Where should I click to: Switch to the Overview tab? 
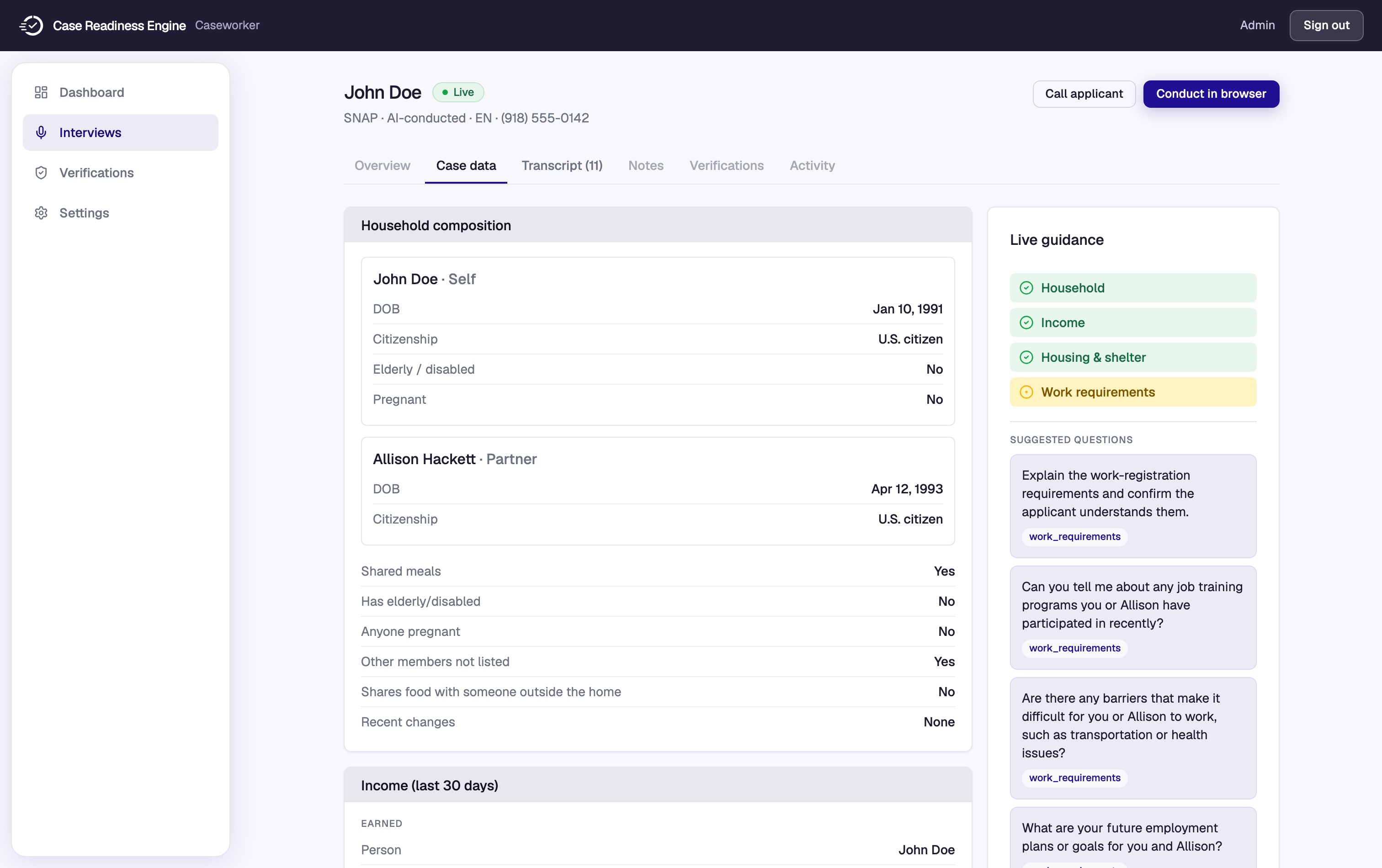pos(382,165)
